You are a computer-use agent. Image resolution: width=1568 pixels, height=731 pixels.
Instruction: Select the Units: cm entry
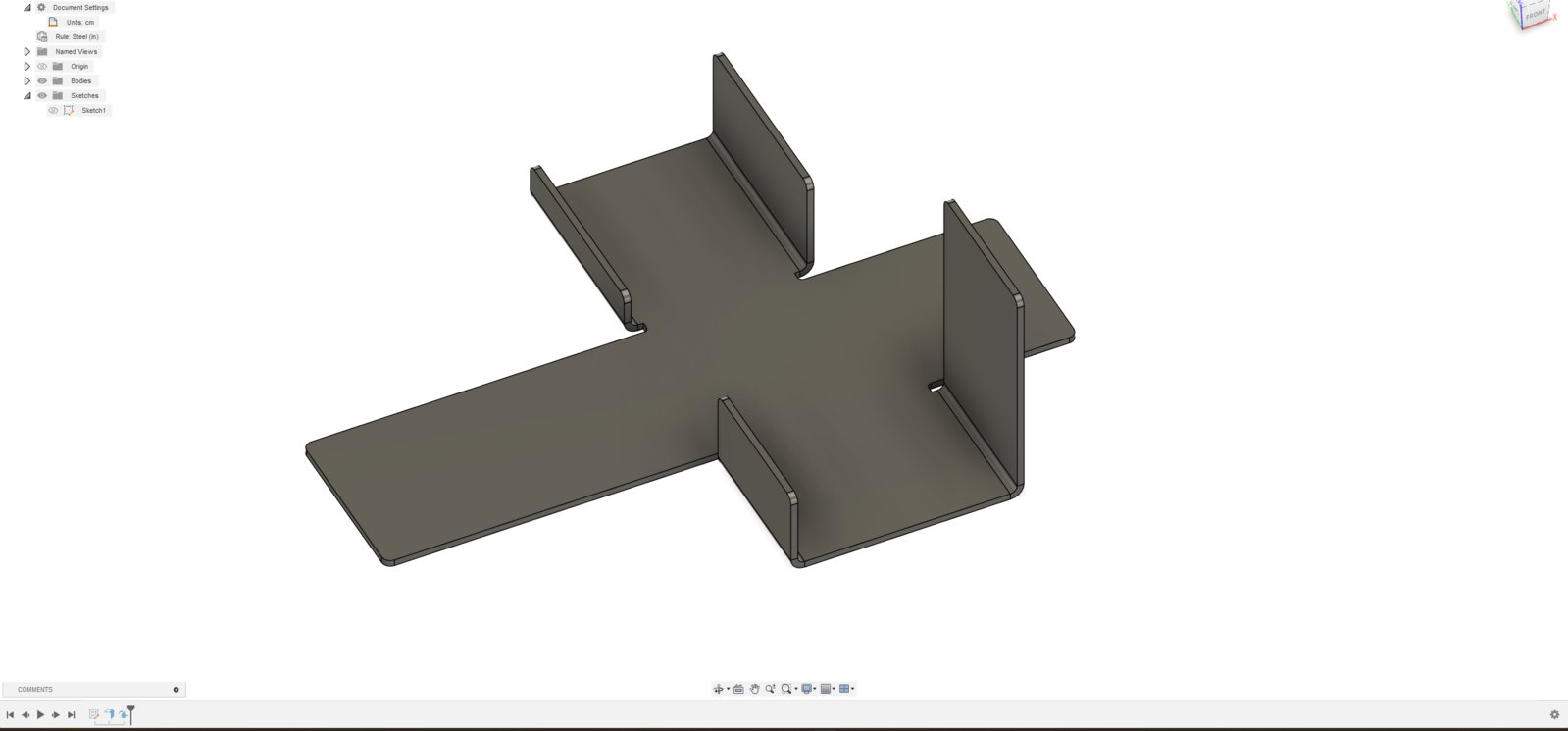click(80, 22)
